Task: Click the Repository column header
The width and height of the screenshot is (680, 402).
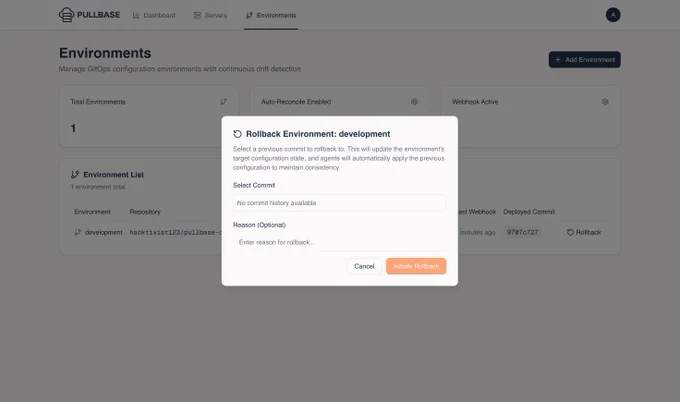Action: (x=145, y=212)
